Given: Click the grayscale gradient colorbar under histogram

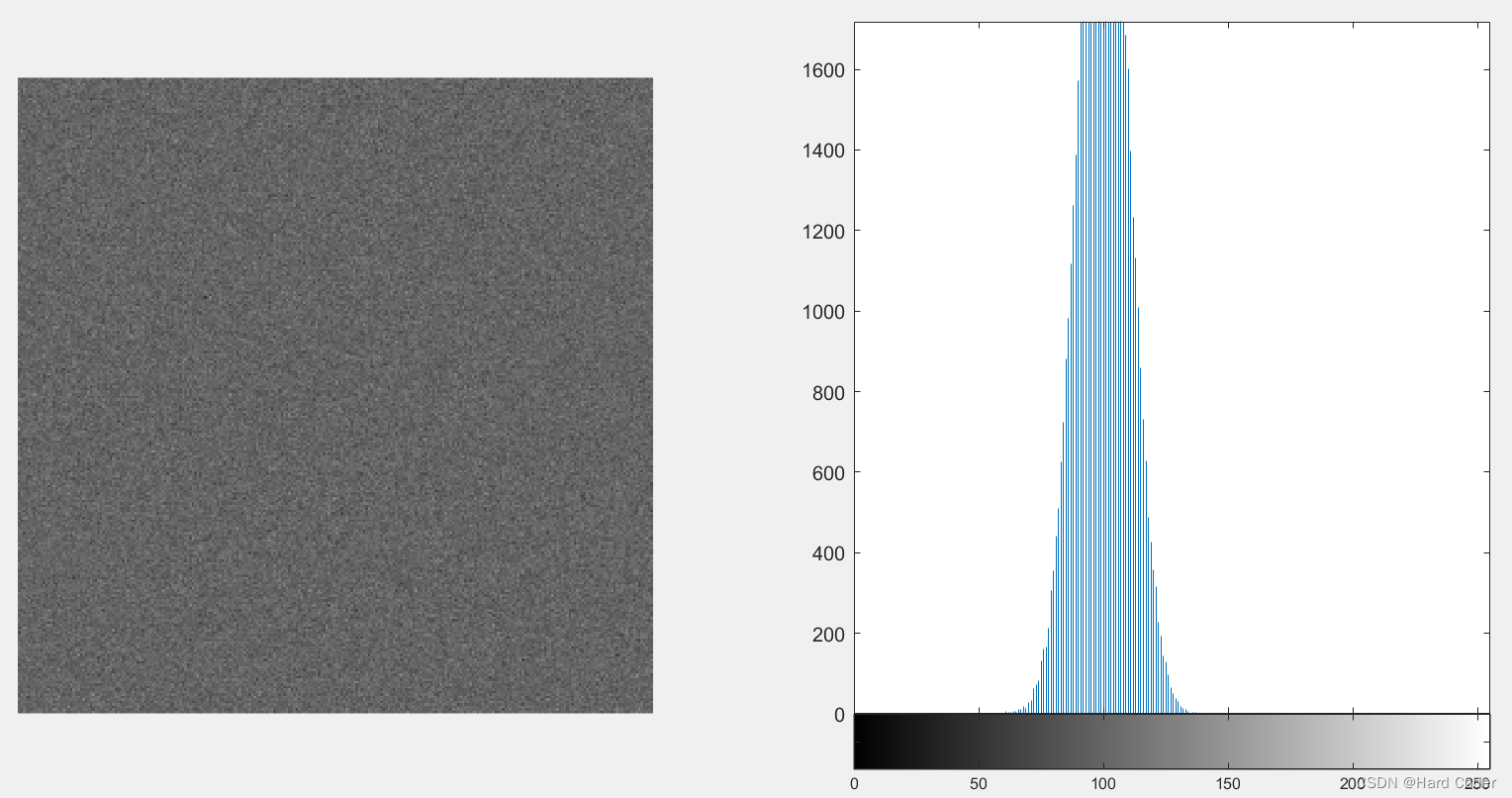Looking at the screenshot, I should pos(1172,741).
